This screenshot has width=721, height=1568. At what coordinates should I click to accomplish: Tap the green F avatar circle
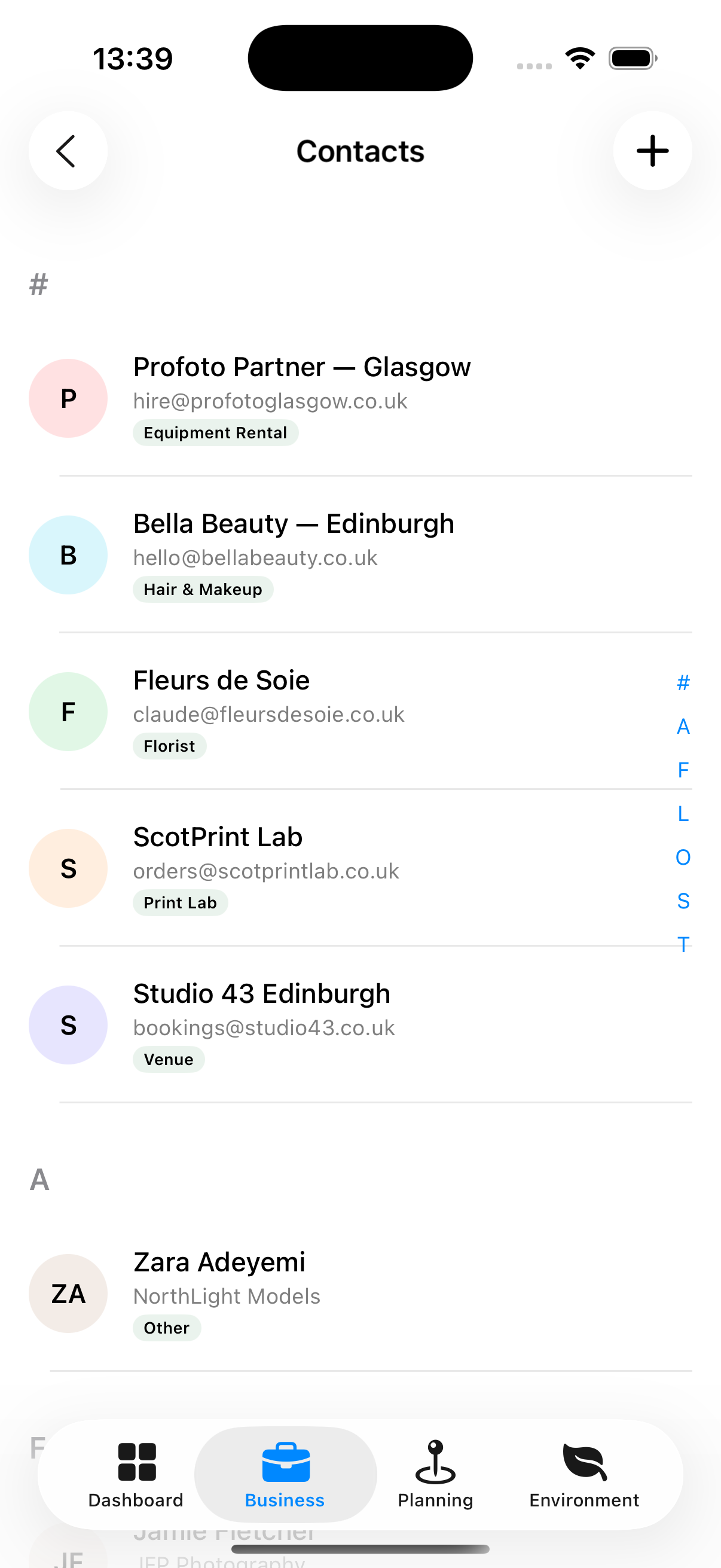(68, 711)
